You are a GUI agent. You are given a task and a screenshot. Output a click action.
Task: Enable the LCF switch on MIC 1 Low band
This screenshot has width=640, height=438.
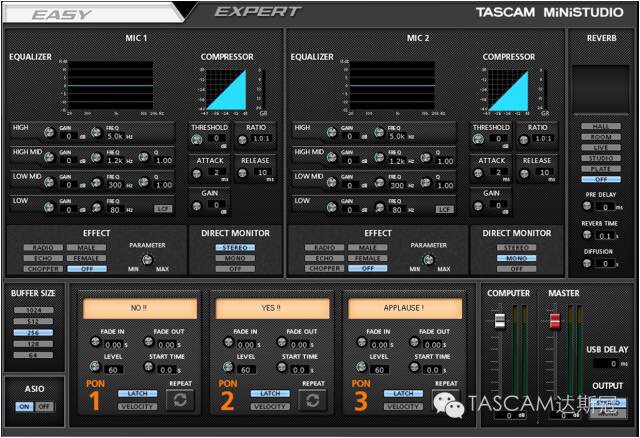pos(163,209)
